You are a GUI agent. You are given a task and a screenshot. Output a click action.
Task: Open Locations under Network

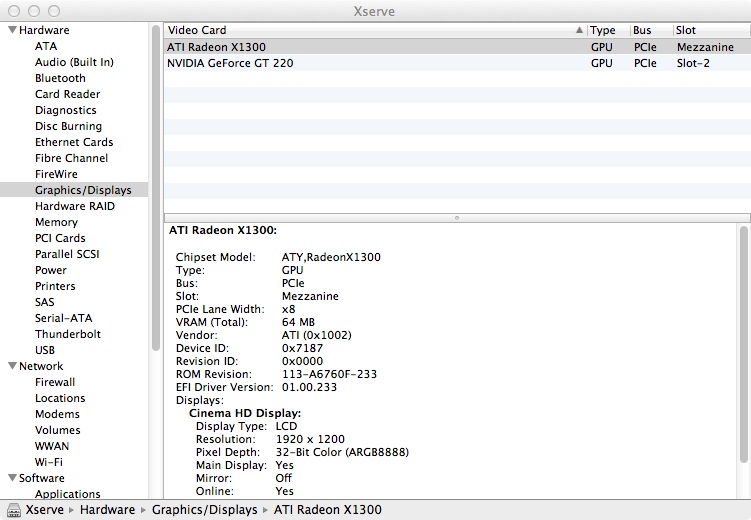pyautogui.click(x=60, y=398)
